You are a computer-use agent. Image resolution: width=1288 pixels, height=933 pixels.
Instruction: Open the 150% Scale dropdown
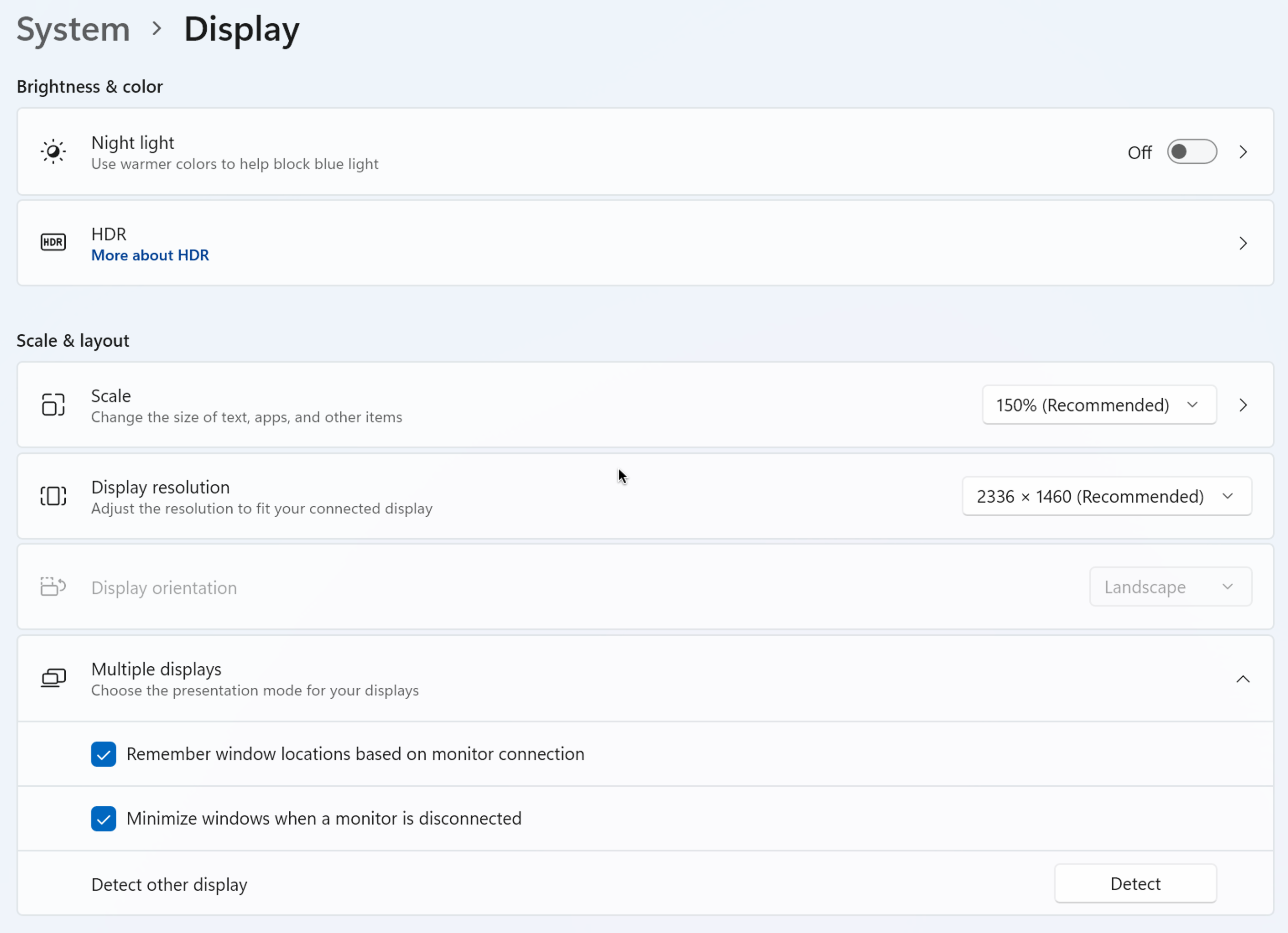[x=1099, y=405]
